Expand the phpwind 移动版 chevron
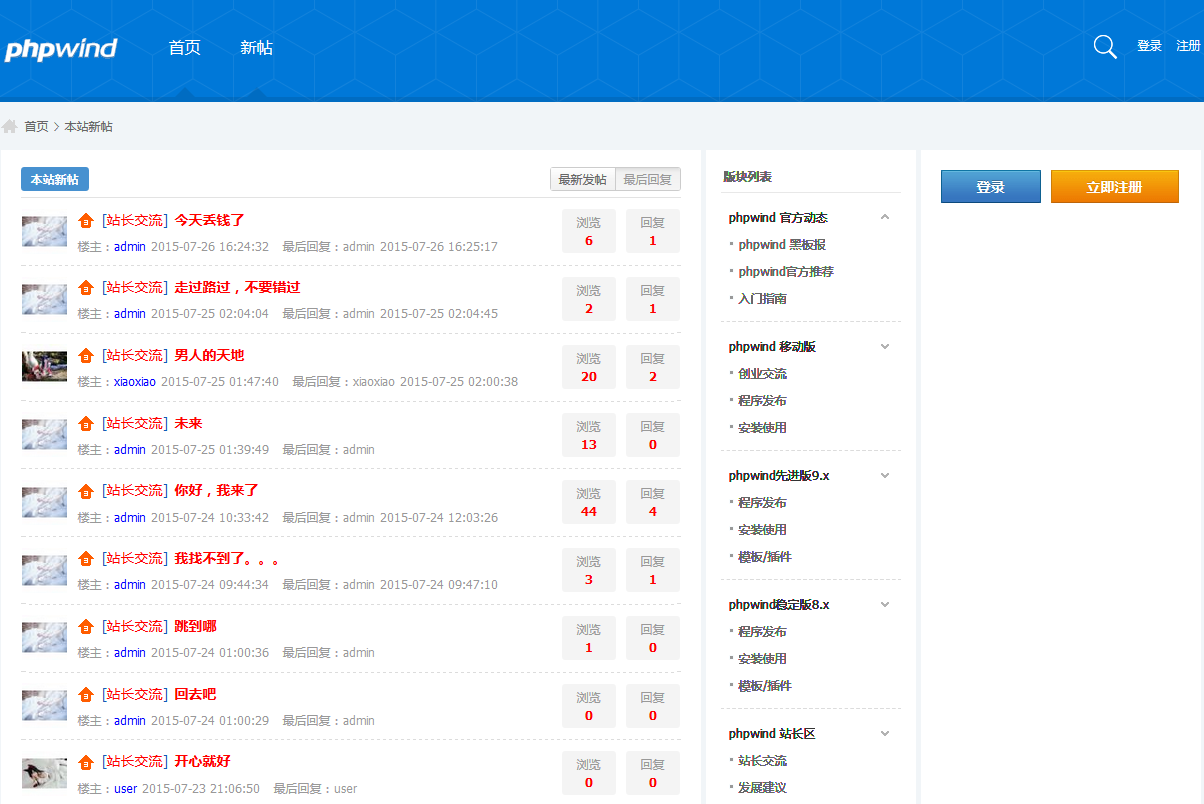This screenshot has width=1204, height=804. (x=884, y=346)
